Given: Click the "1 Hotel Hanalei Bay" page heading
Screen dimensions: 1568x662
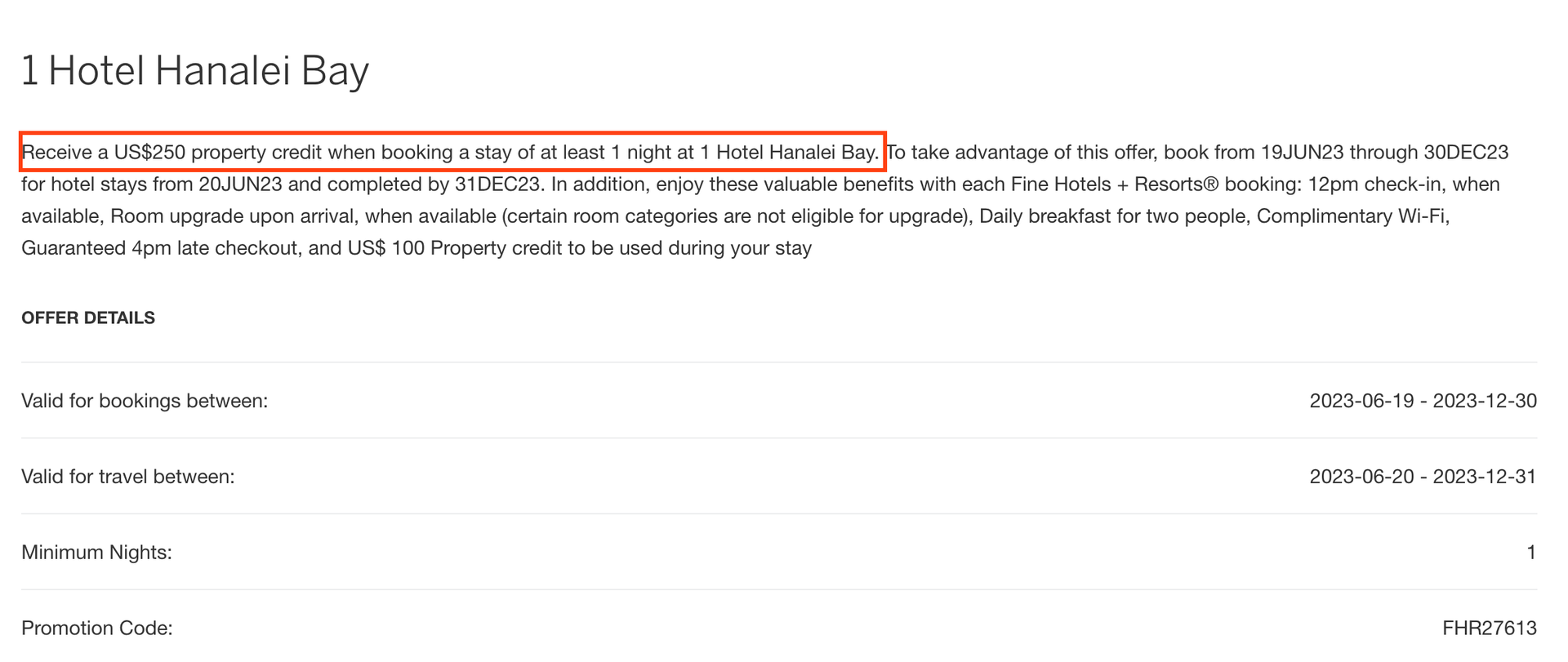Looking at the screenshot, I should coord(195,71).
